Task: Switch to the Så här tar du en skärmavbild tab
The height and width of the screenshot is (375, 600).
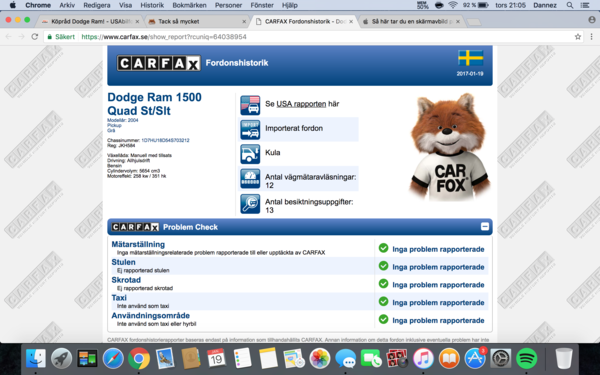Action: click(411, 21)
